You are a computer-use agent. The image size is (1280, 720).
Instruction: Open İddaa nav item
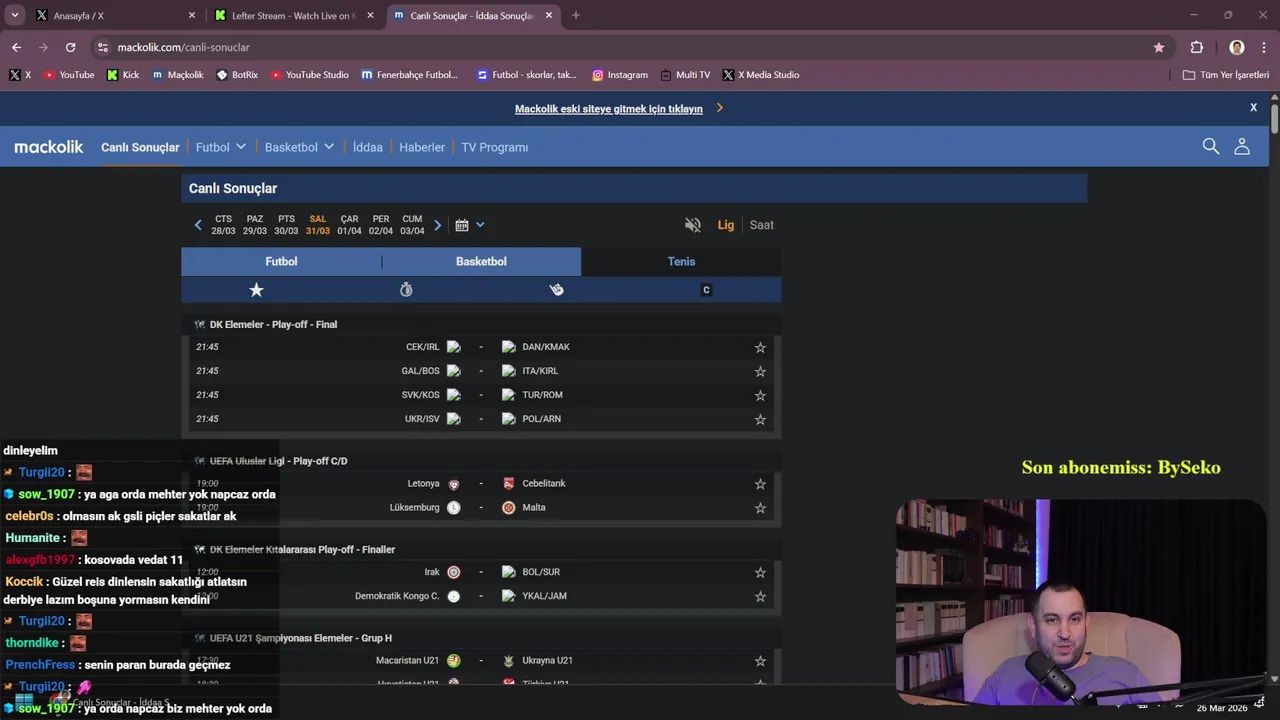click(368, 147)
